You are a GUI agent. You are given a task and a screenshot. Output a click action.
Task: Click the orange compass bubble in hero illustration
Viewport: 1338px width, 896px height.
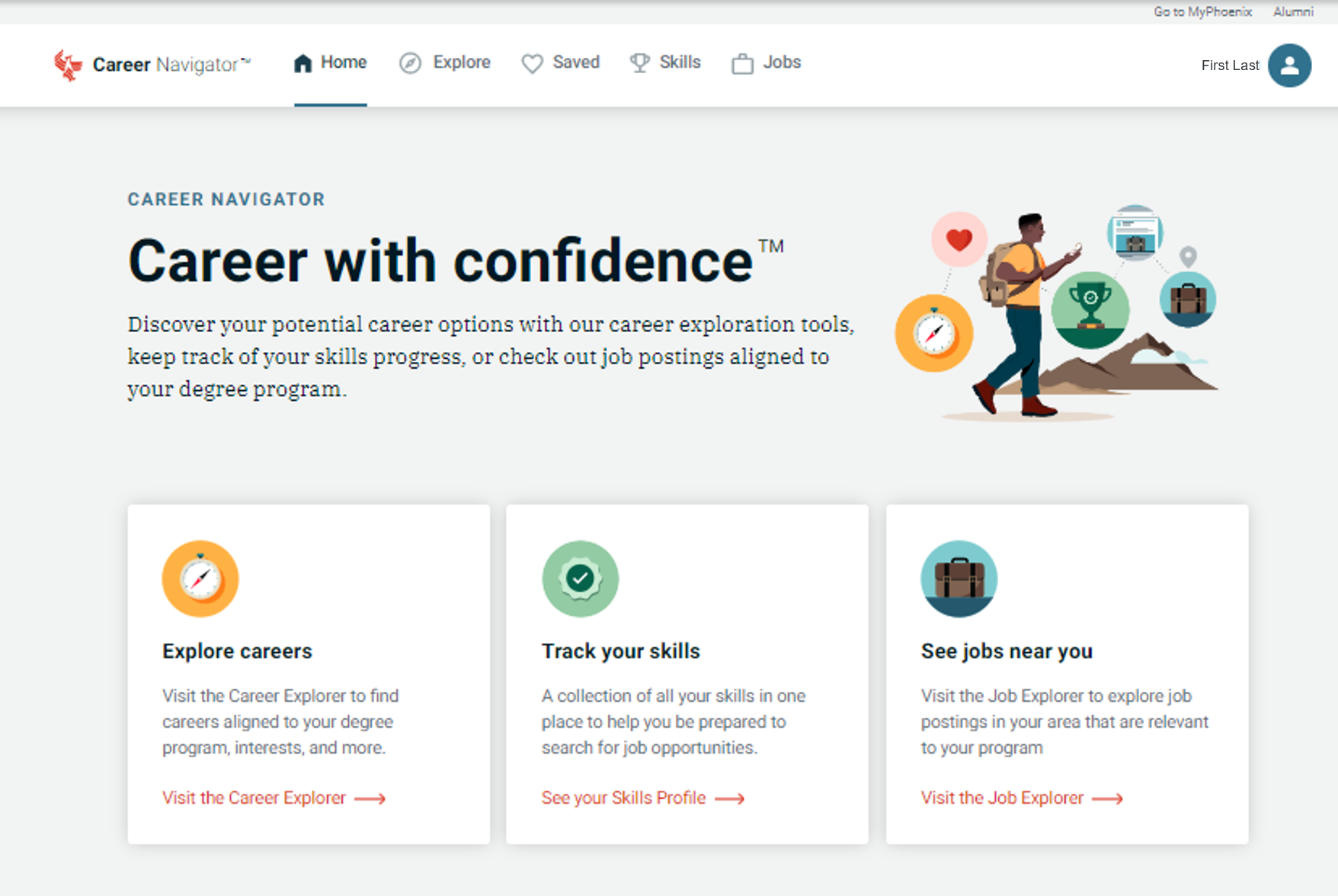pos(934,333)
